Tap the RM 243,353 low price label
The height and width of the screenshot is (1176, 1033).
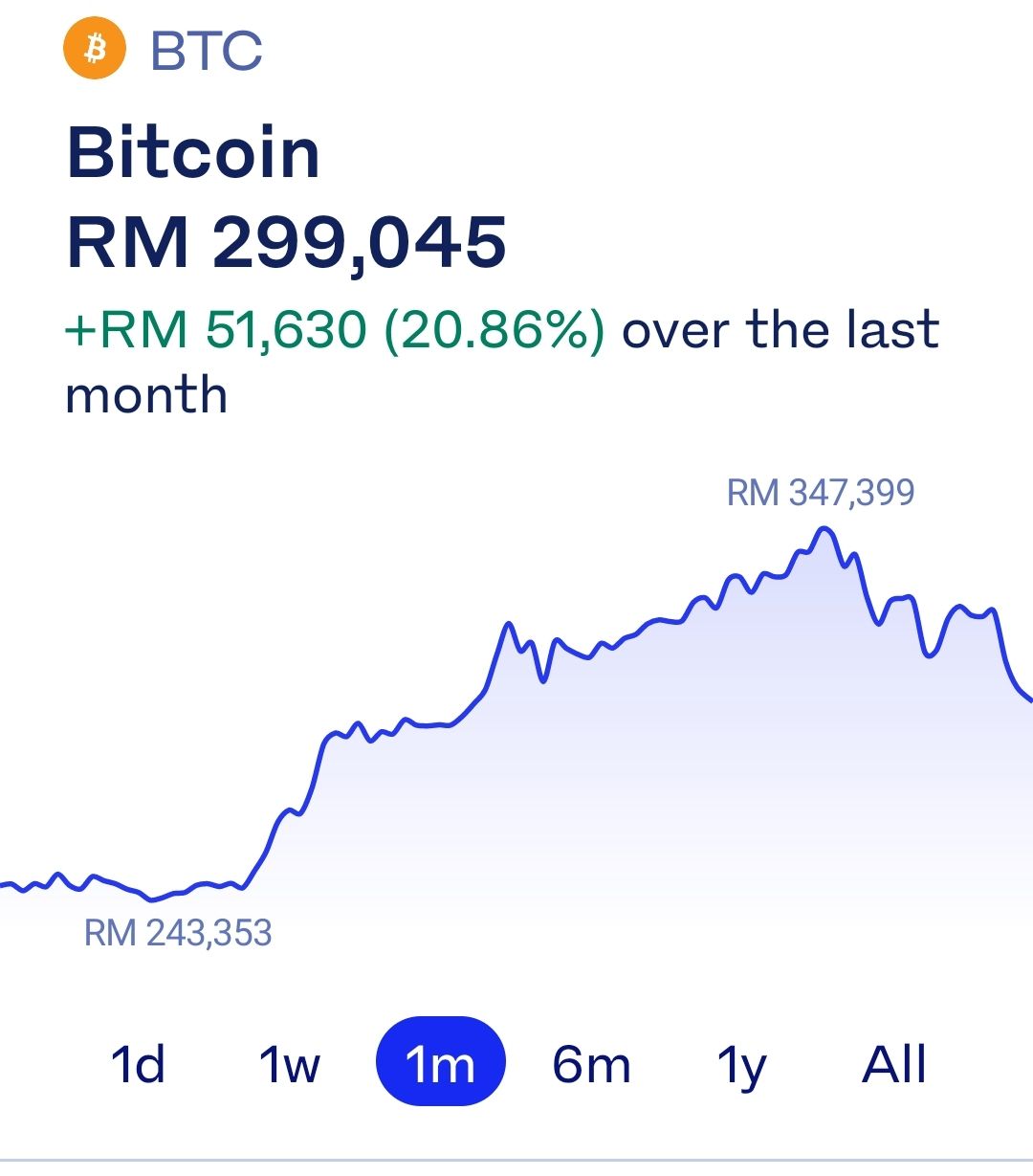pos(178,933)
